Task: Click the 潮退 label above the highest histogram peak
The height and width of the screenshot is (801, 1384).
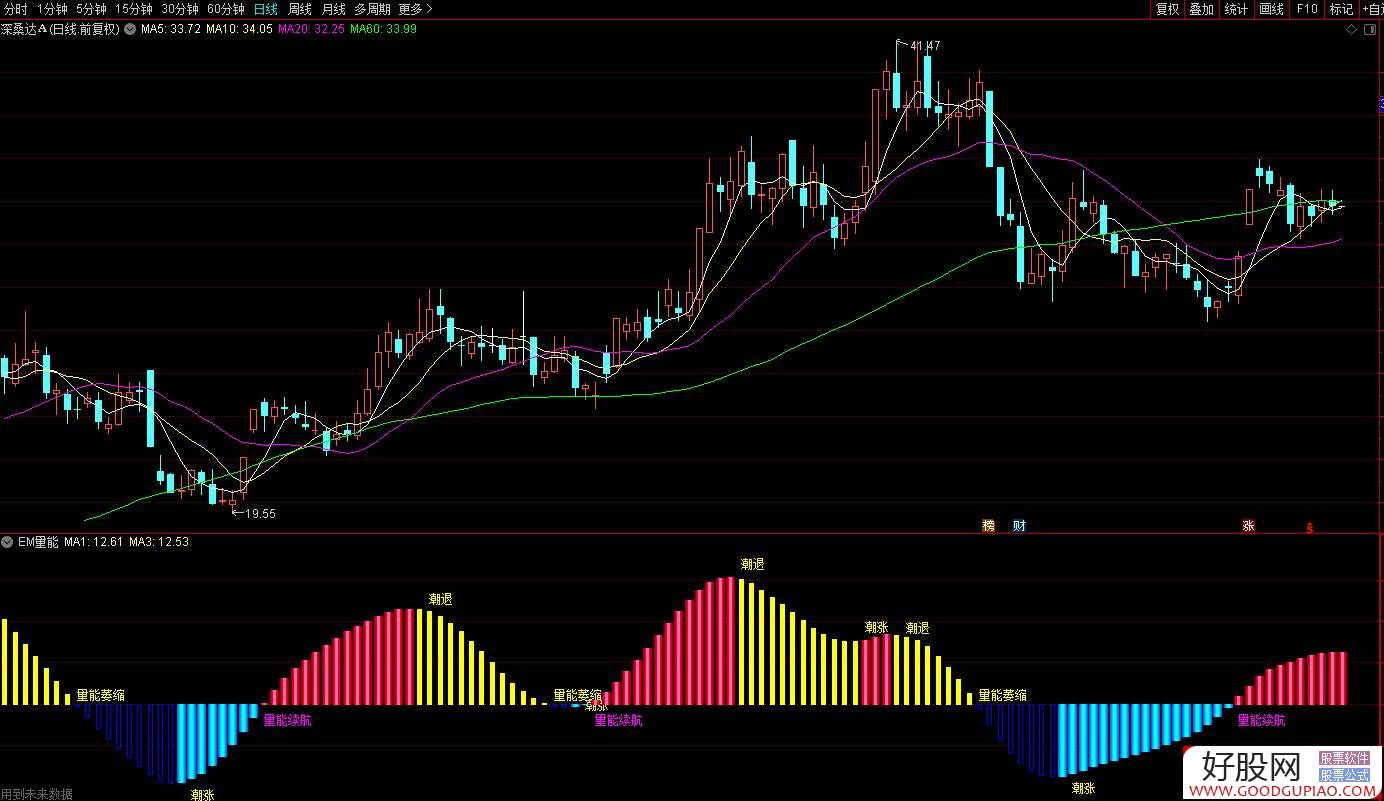Action: click(752, 565)
